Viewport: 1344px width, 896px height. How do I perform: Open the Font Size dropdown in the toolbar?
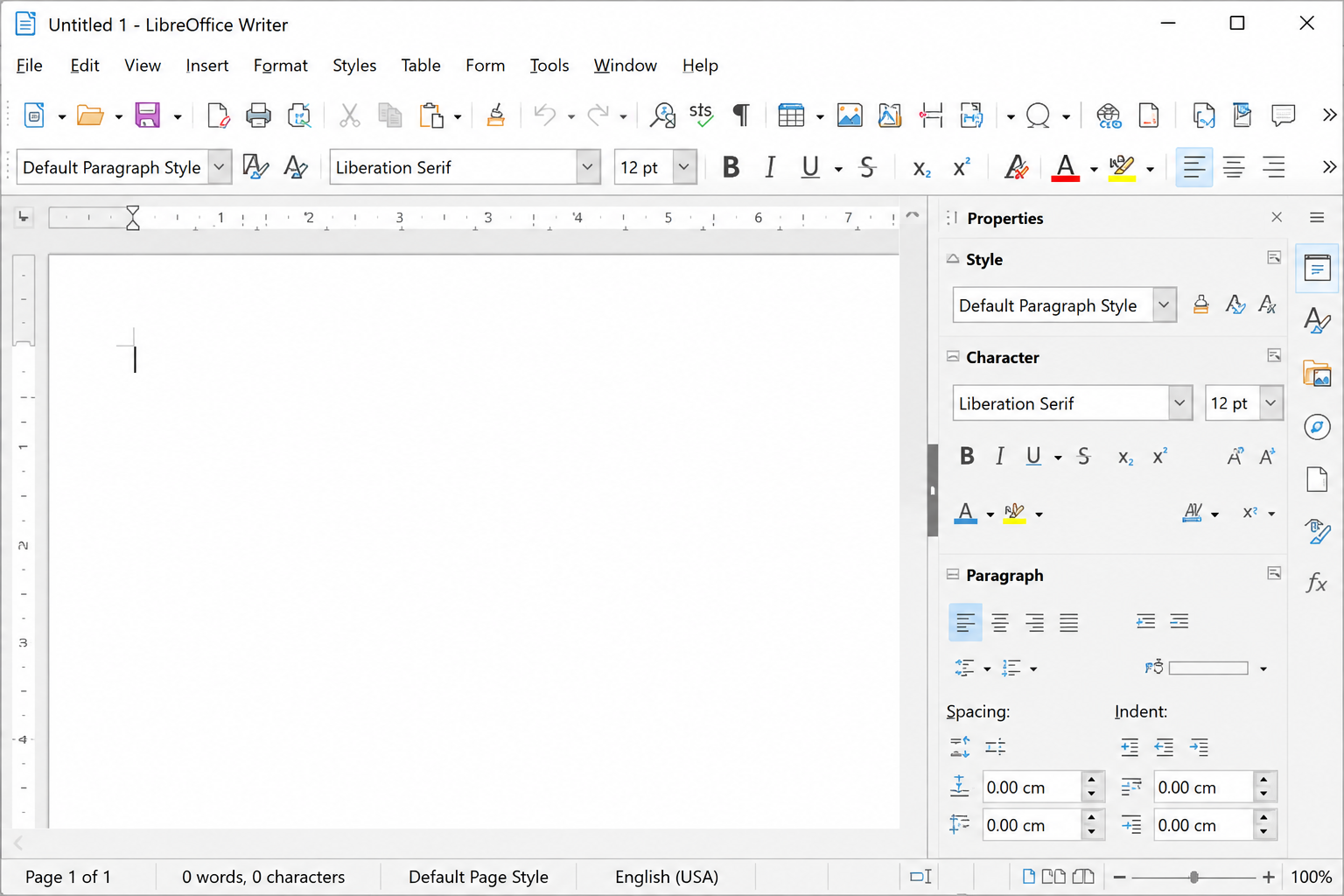(x=684, y=167)
